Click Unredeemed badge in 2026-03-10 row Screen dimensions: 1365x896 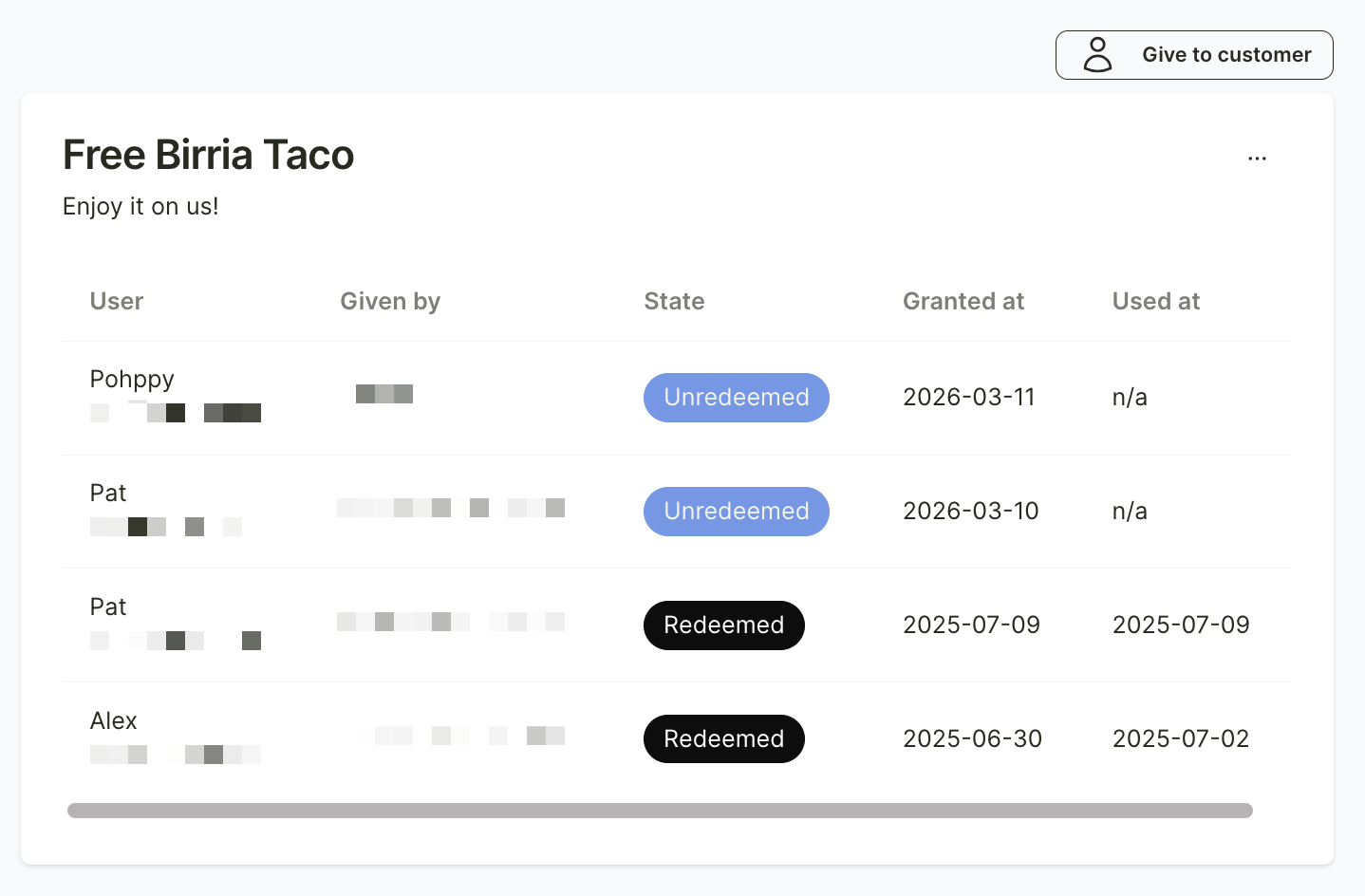pyautogui.click(x=737, y=512)
